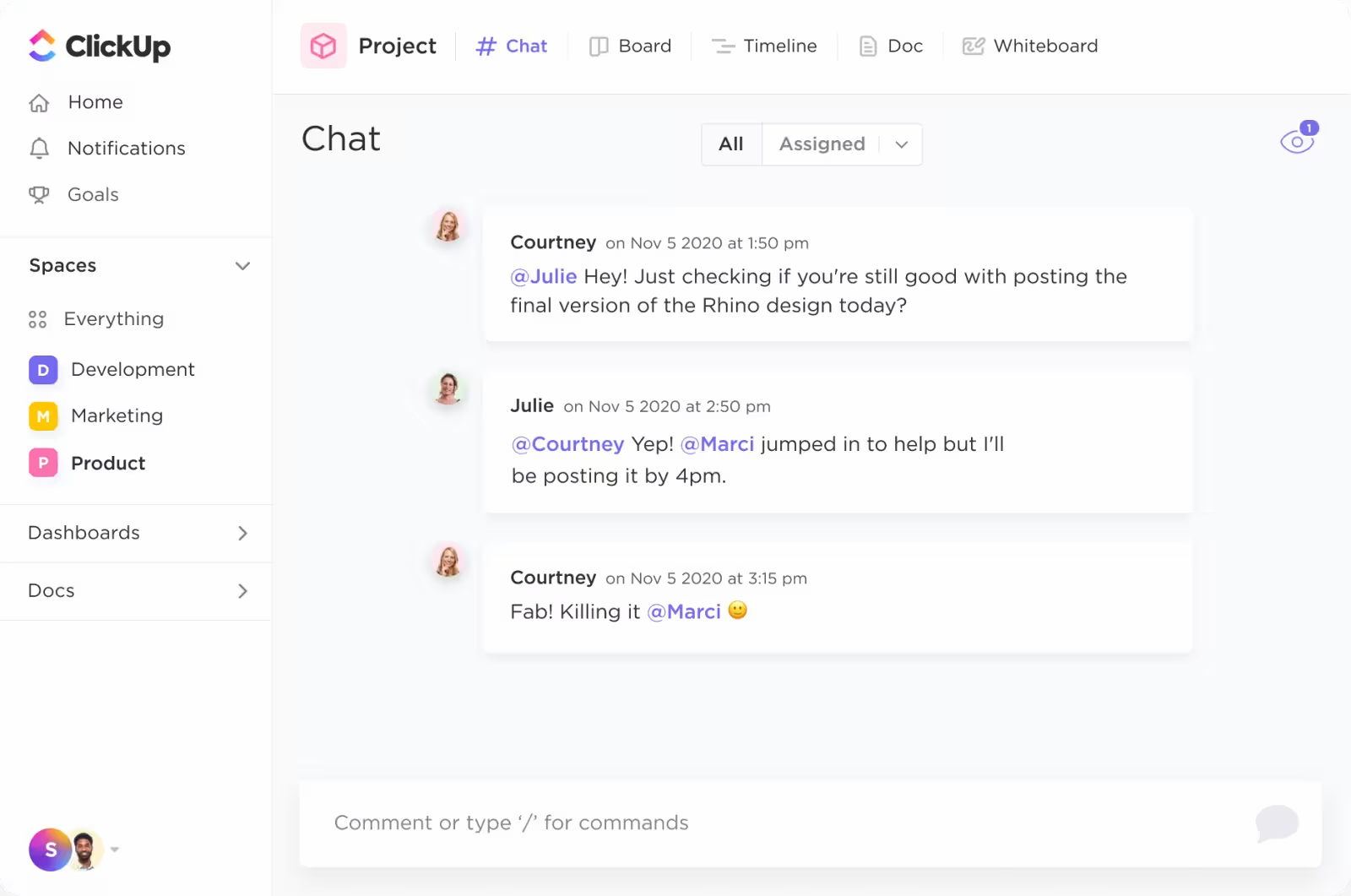The width and height of the screenshot is (1351, 896).
Task: Select the Marketing space icon
Action: coord(43,415)
